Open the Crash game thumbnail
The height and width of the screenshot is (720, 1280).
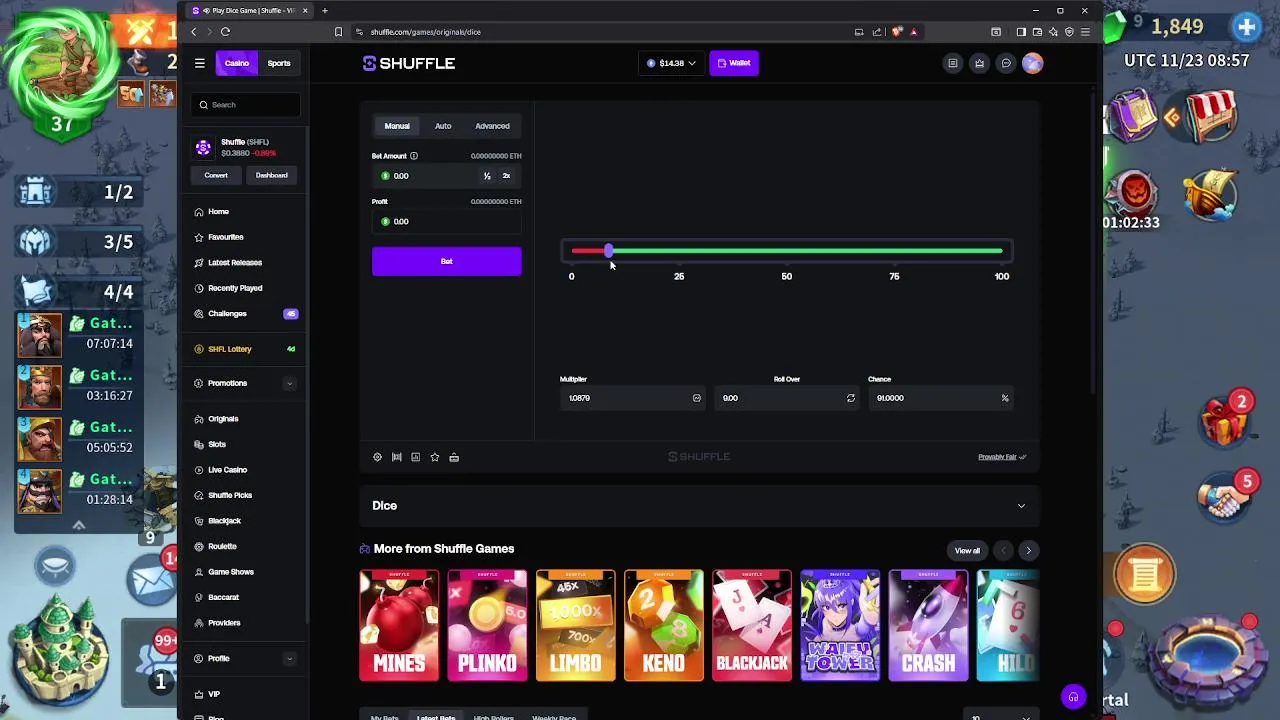coord(928,625)
